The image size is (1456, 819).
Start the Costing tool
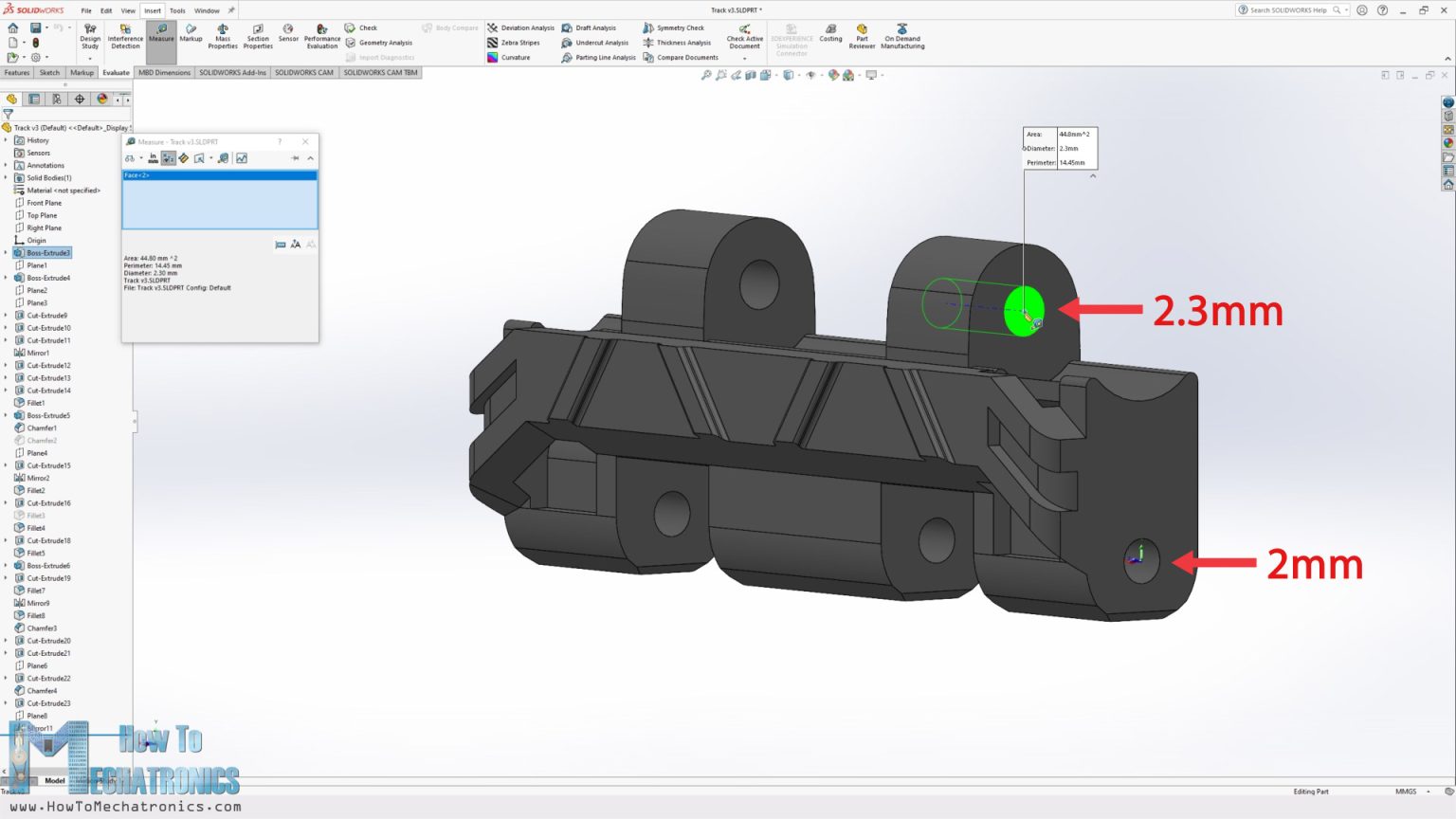click(x=830, y=38)
